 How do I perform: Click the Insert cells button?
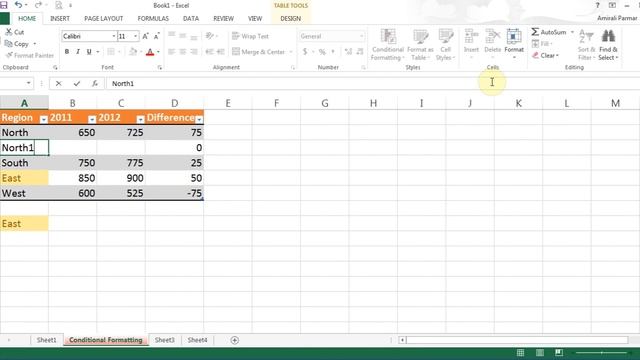click(471, 44)
